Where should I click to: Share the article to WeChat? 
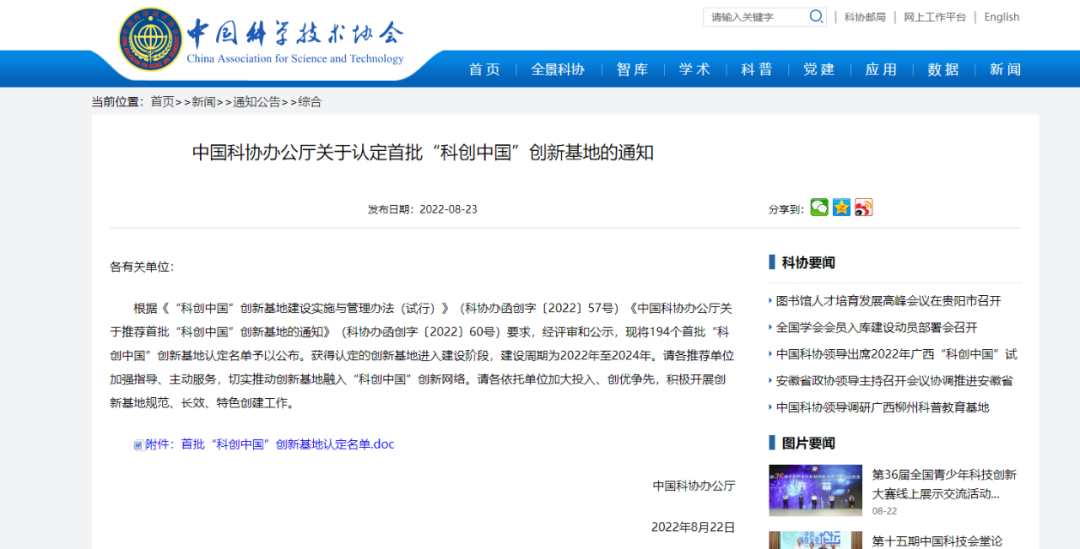click(819, 207)
